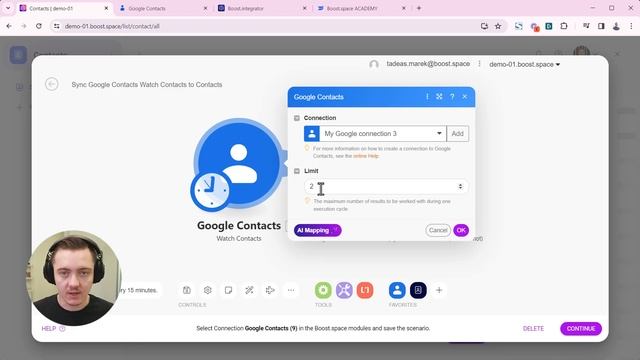Open scenario settings gear icon
The width and height of the screenshot is (640, 360).
click(x=207, y=290)
